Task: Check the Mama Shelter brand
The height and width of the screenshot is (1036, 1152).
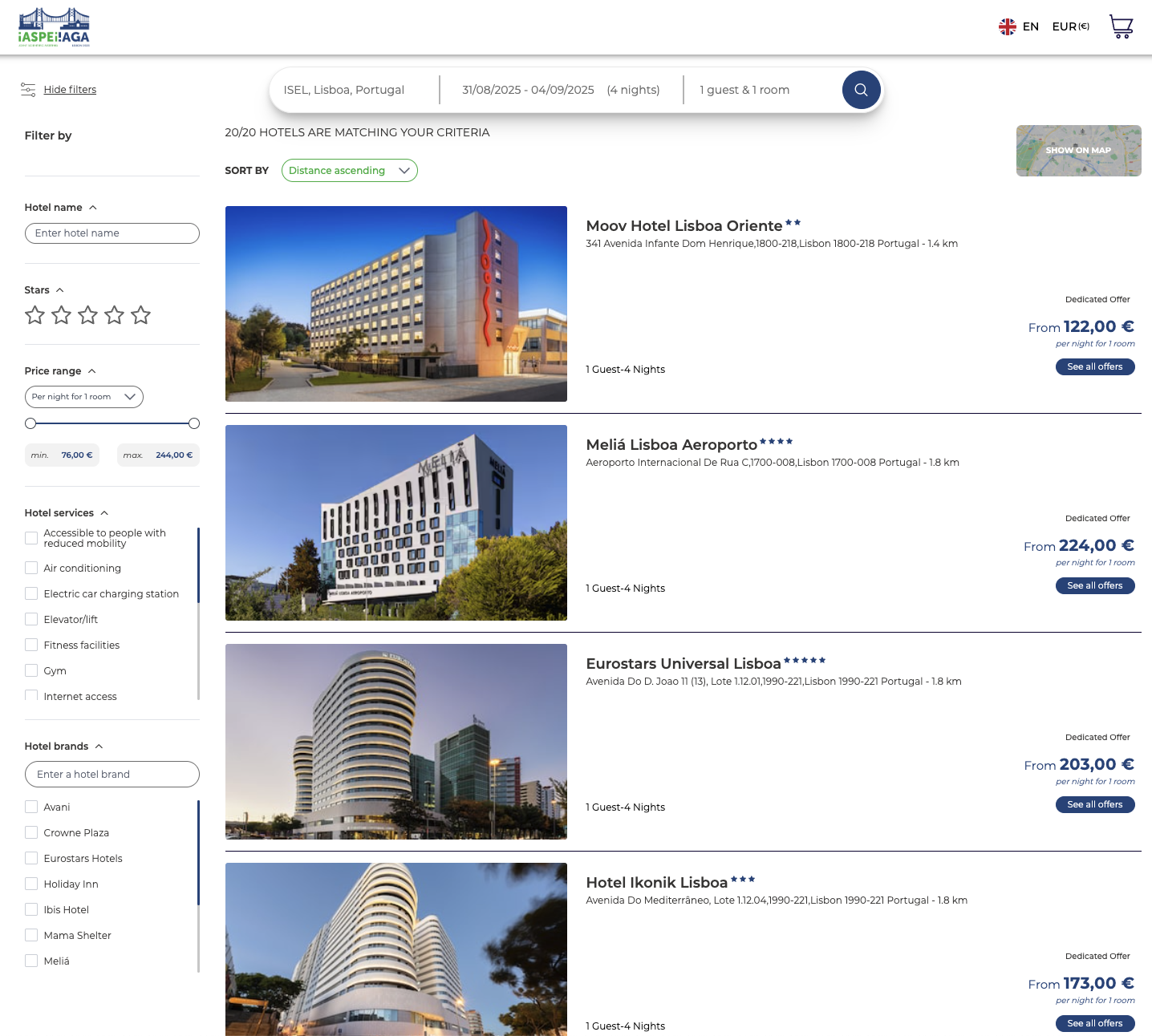Action: pyautogui.click(x=31, y=935)
